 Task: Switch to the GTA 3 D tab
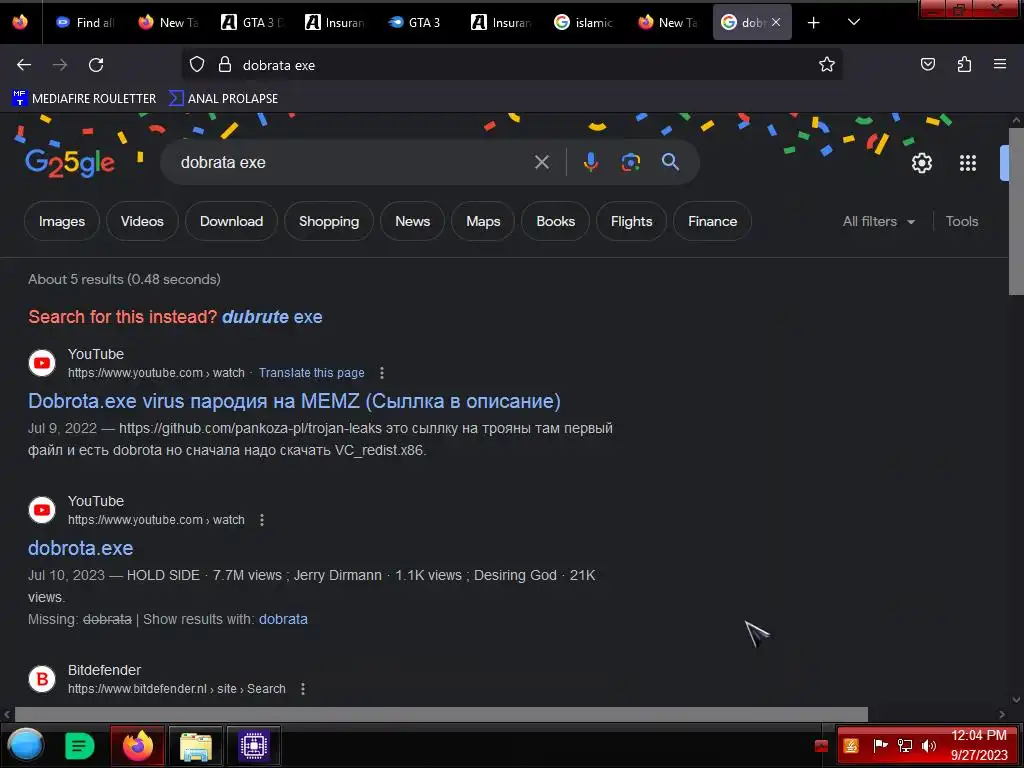252,23
